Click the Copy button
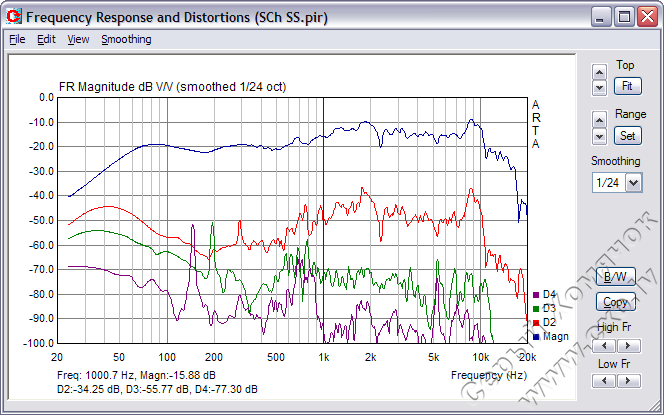Viewport: 664px width, 415px height. coord(616,302)
